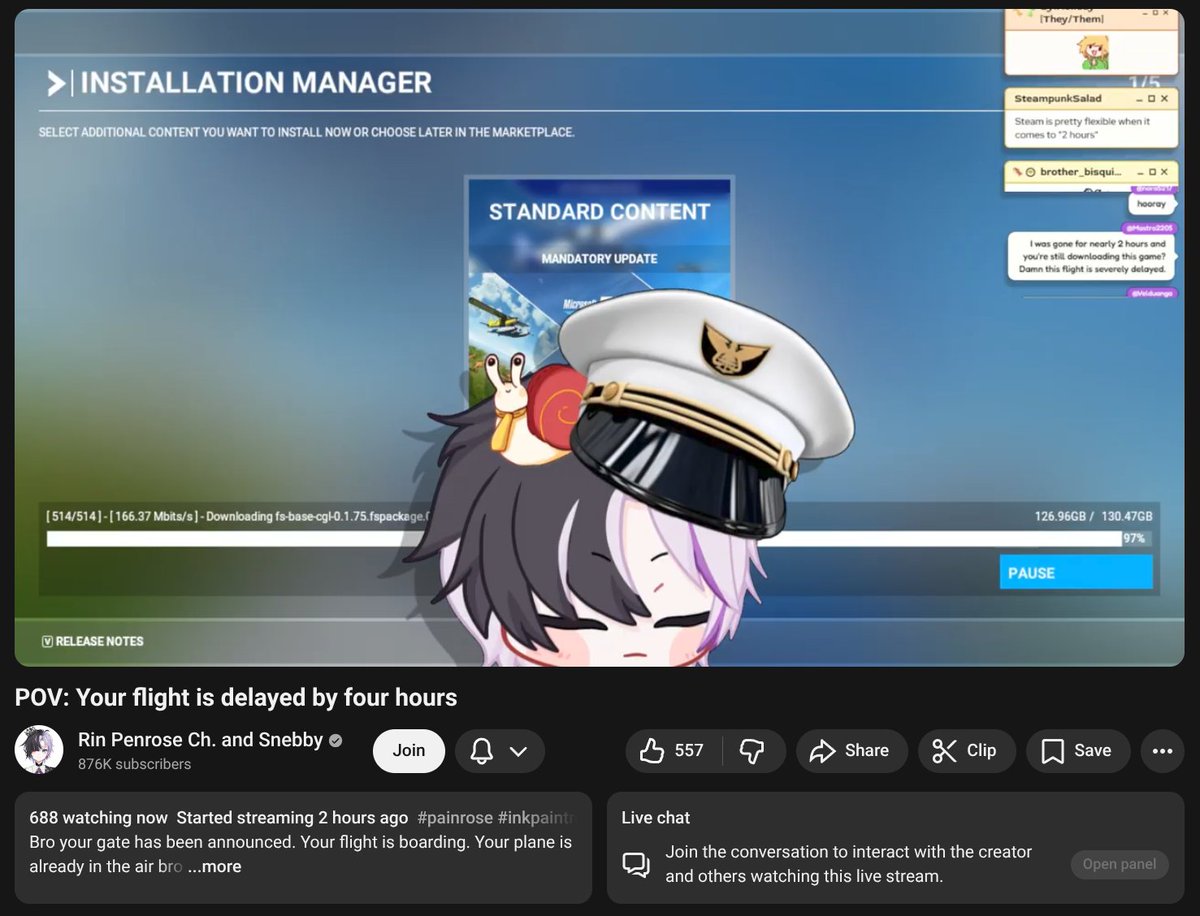The height and width of the screenshot is (916, 1200).
Task: Save the video to a playlist
Action: (1077, 751)
